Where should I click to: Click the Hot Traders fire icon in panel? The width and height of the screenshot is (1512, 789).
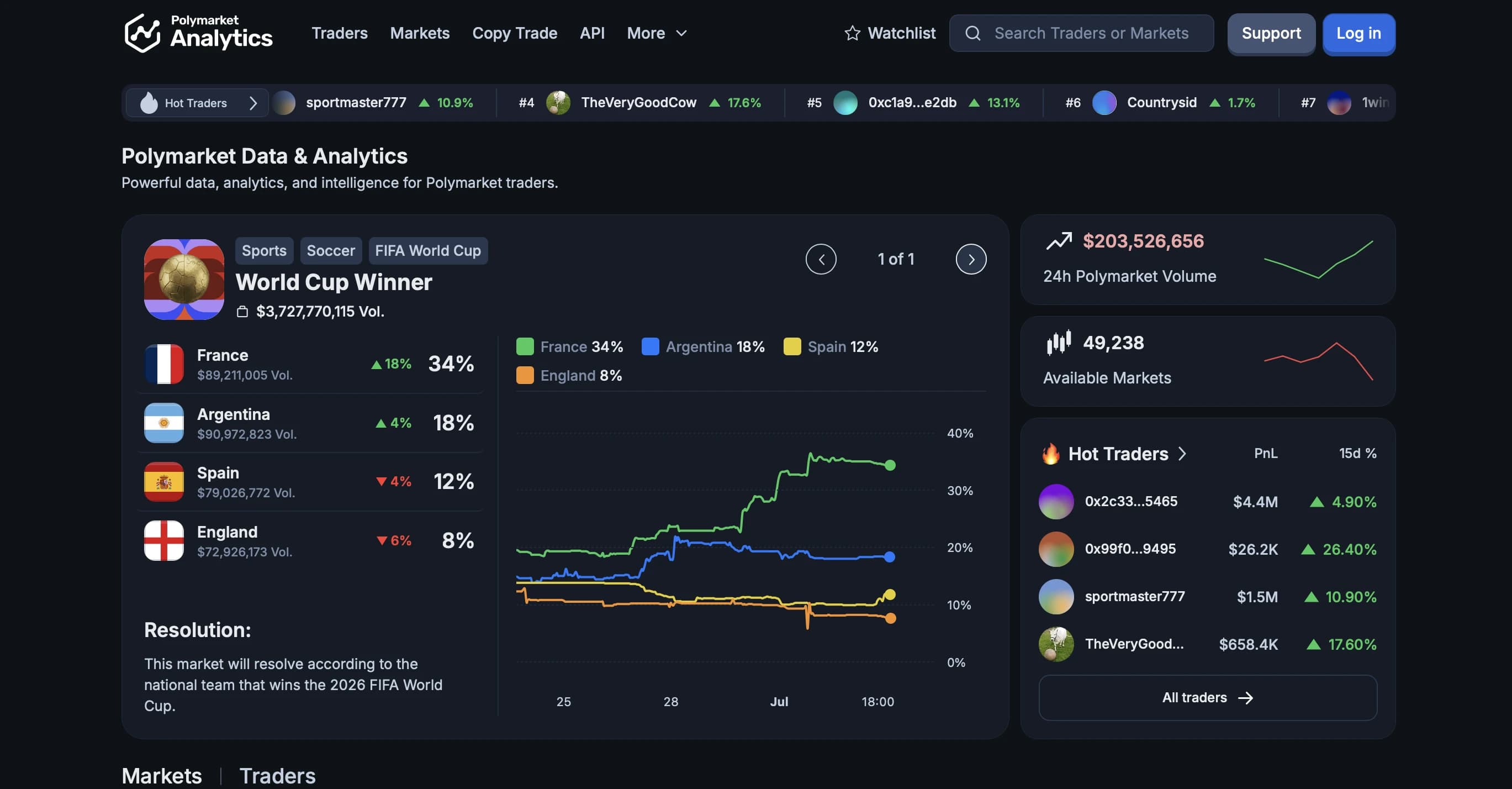point(1051,453)
